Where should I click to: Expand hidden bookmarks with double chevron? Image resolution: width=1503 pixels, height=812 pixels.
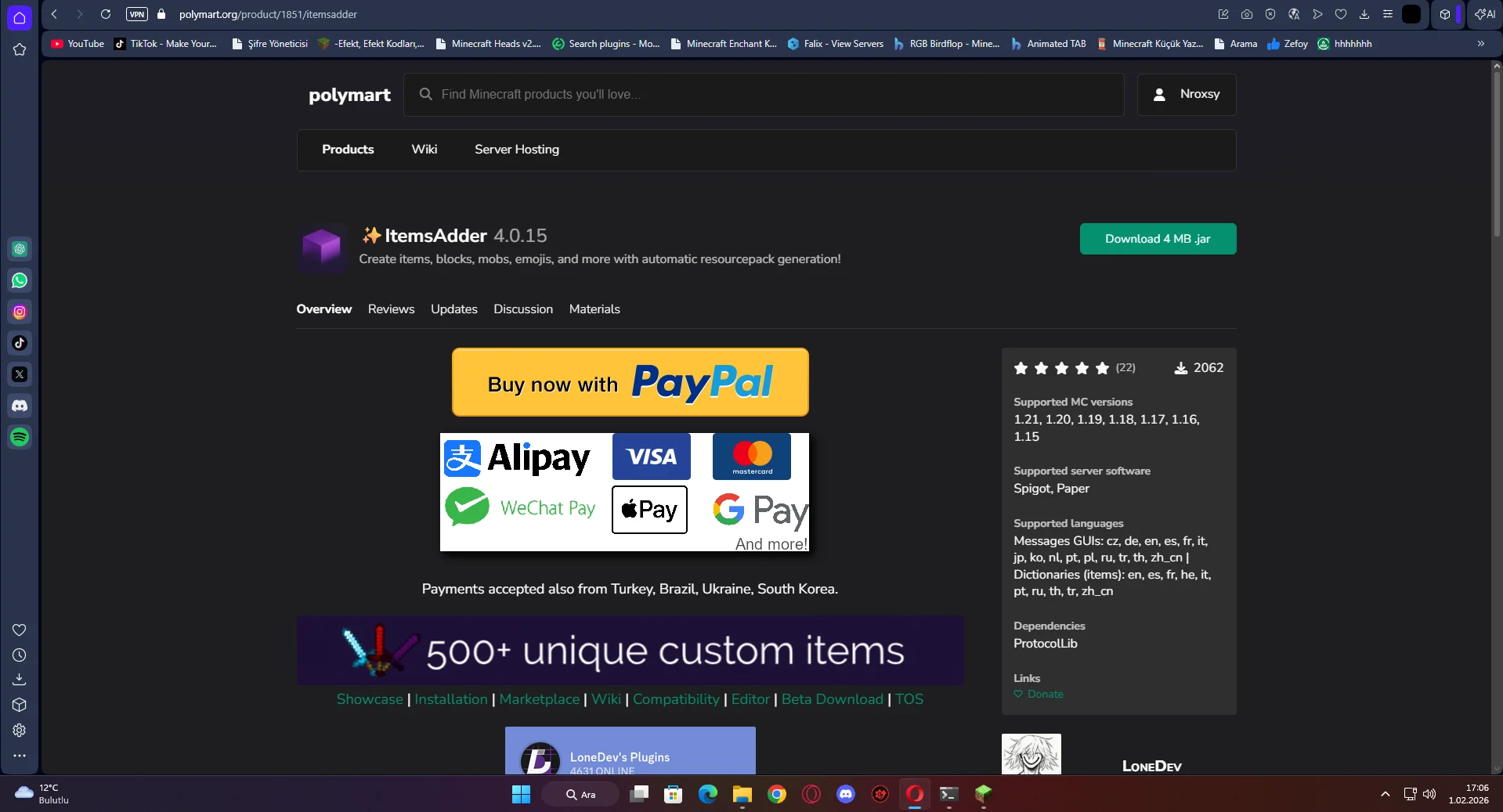[1481, 44]
